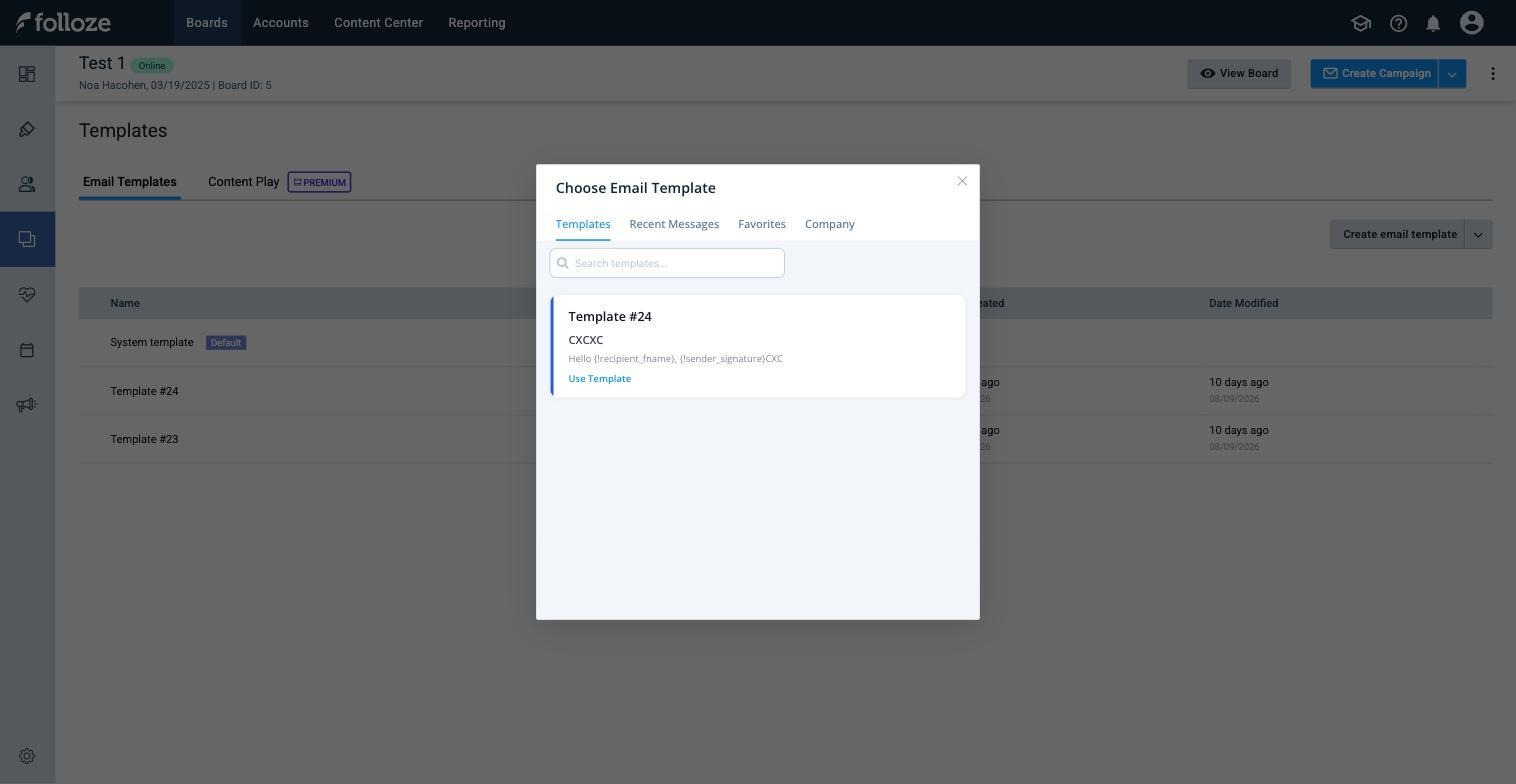Click the Name column header
The image size is (1516, 784).
click(125, 304)
